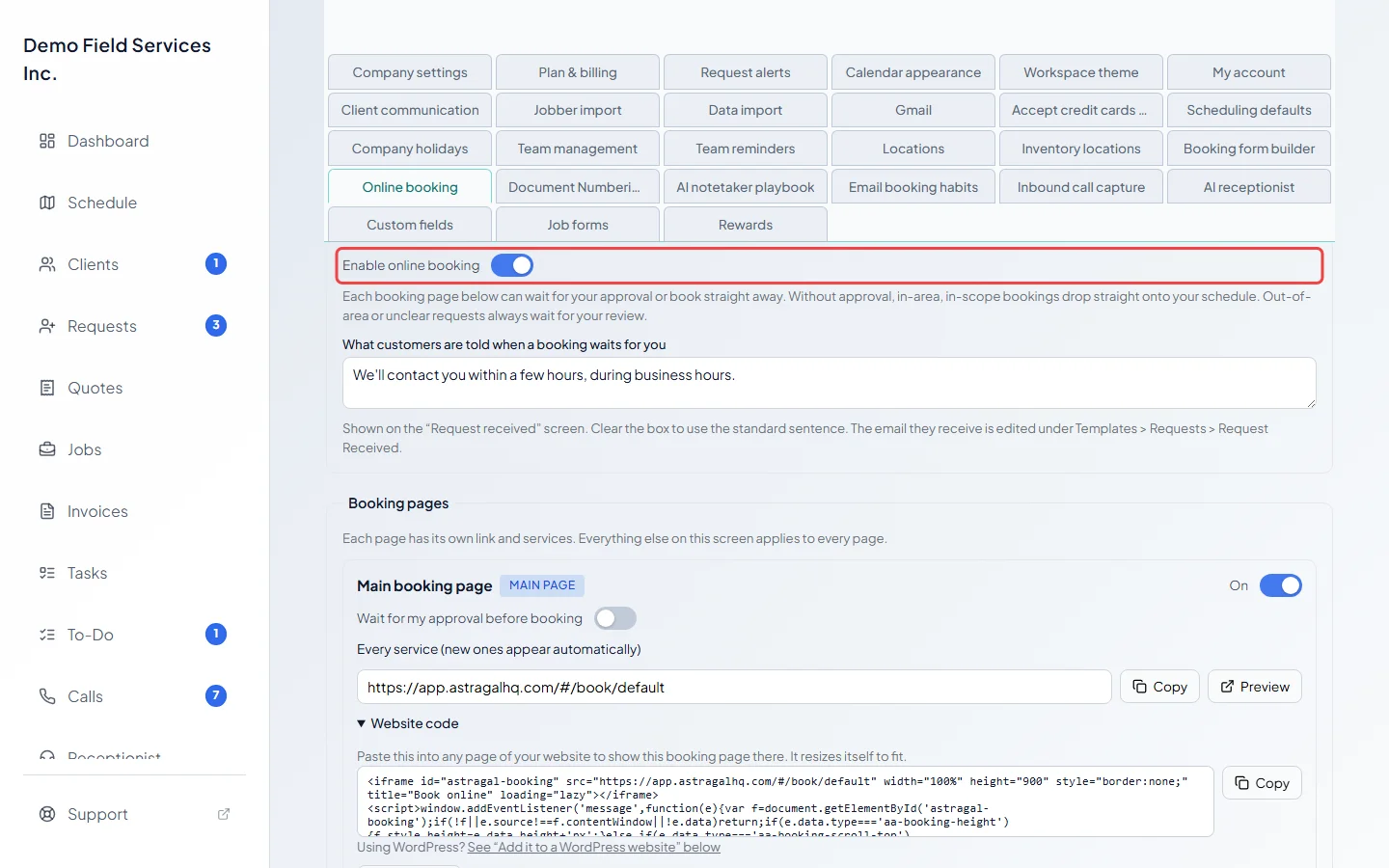Select the Online booking tab

tap(410, 187)
